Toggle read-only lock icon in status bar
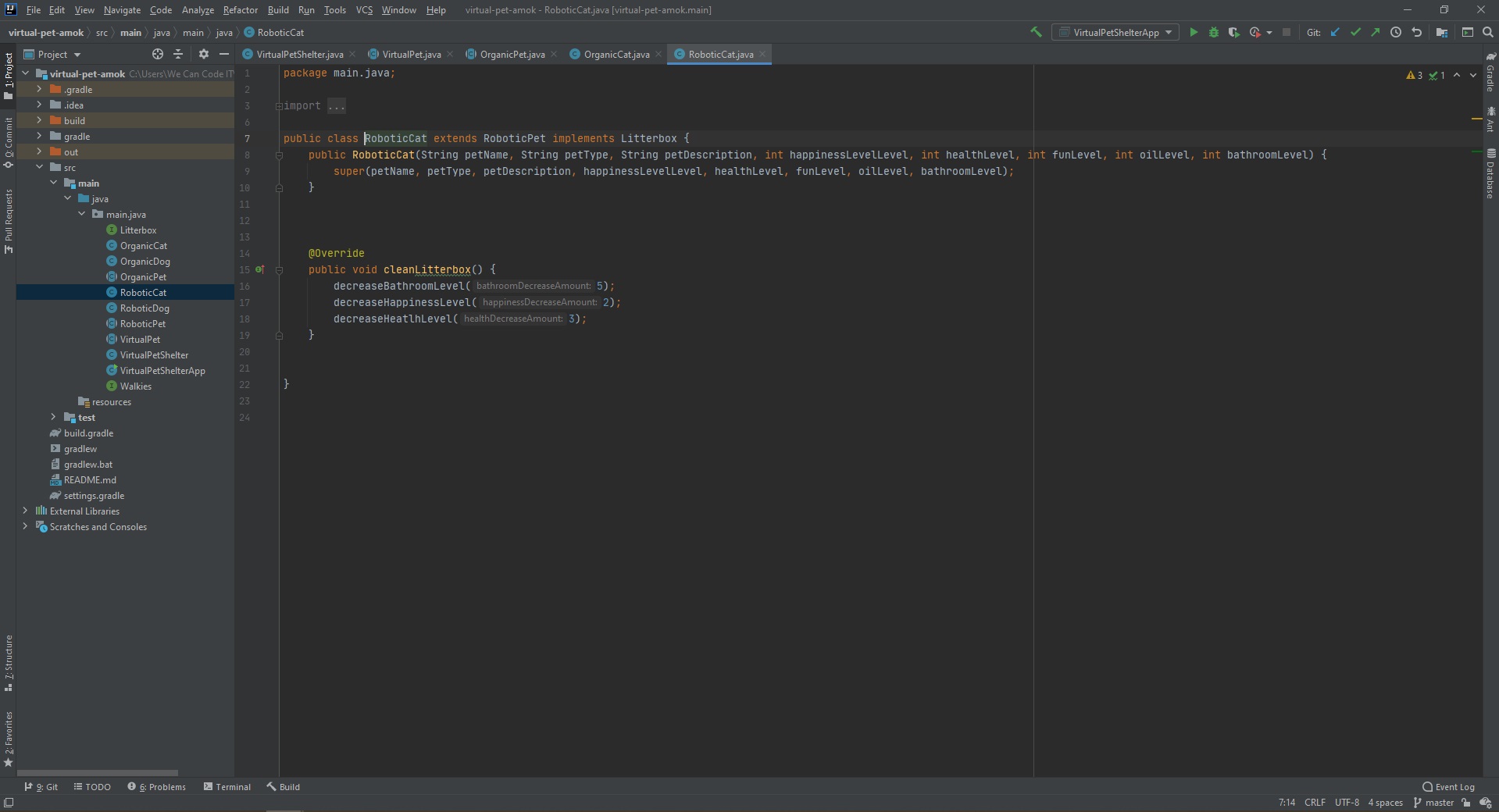Image resolution: width=1499 pixels, height=812 pixels. click(x=1466, y=803)
